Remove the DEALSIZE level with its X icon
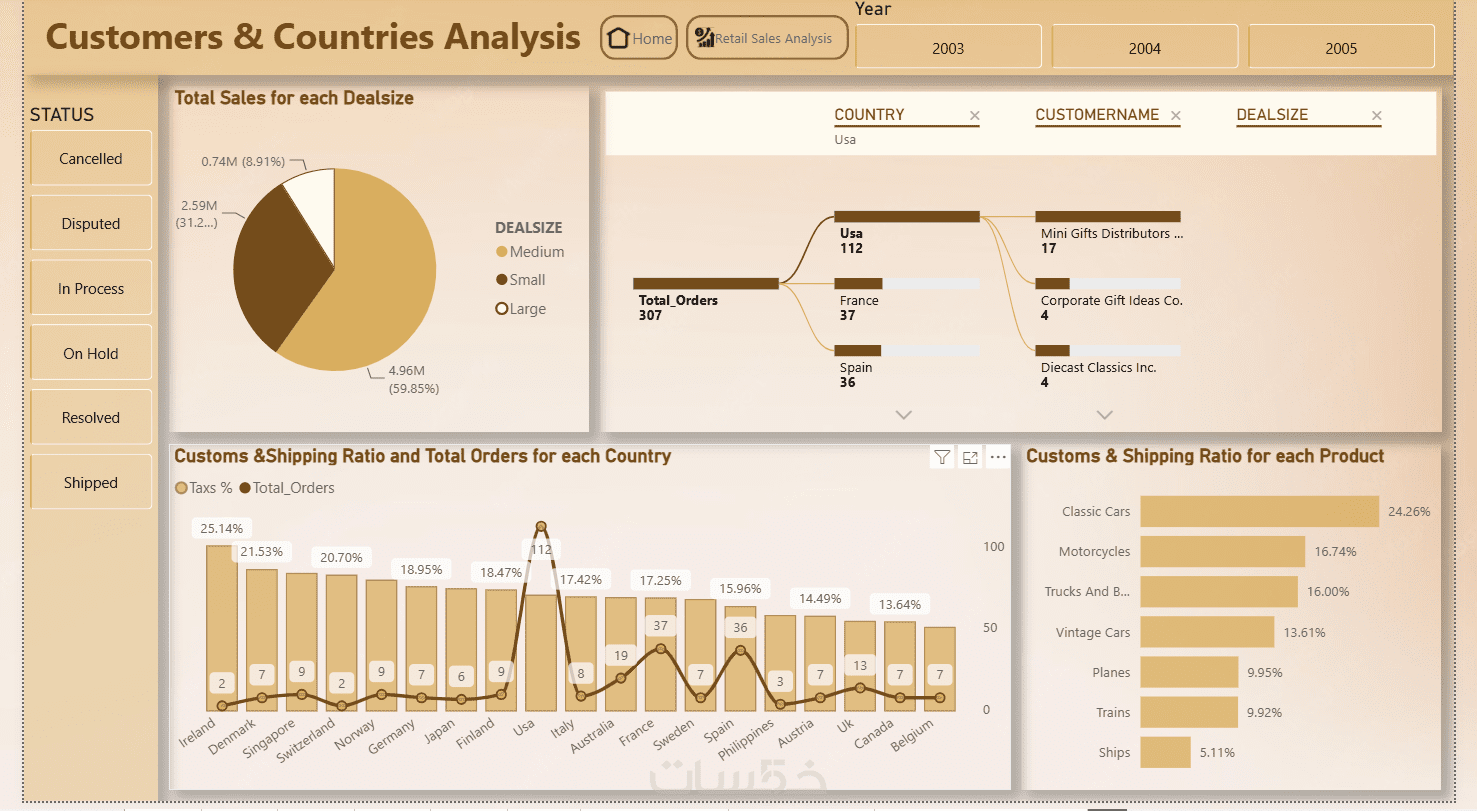 point(1376,117)
